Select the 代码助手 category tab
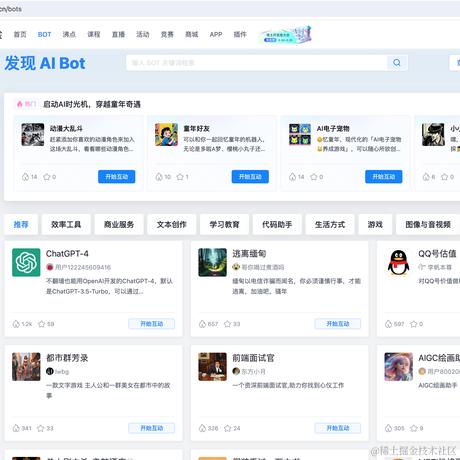The height and width of the screenshot is (460, 460). point(277,225)
